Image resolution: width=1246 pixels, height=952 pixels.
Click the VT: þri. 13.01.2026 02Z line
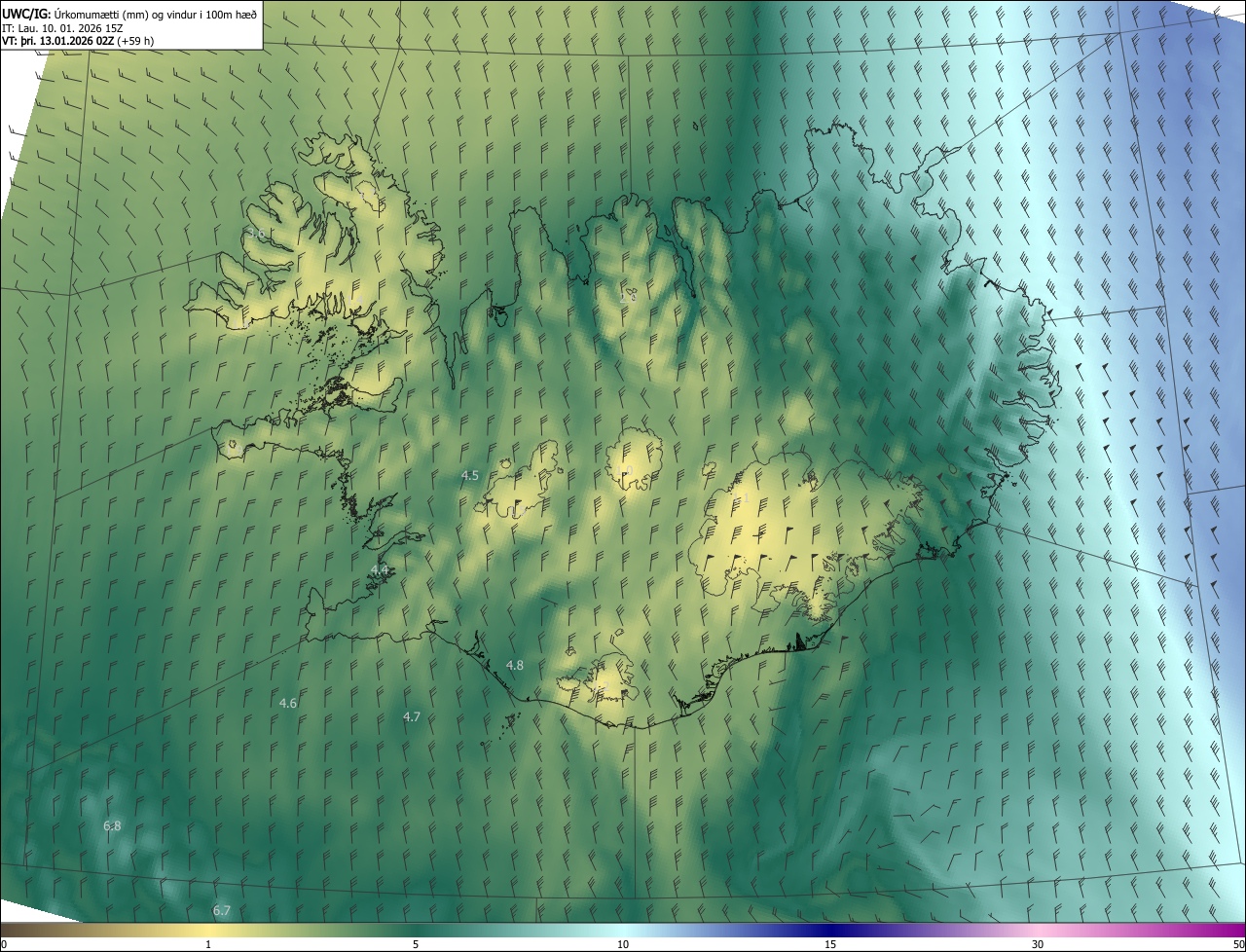[x=79, y=41]
